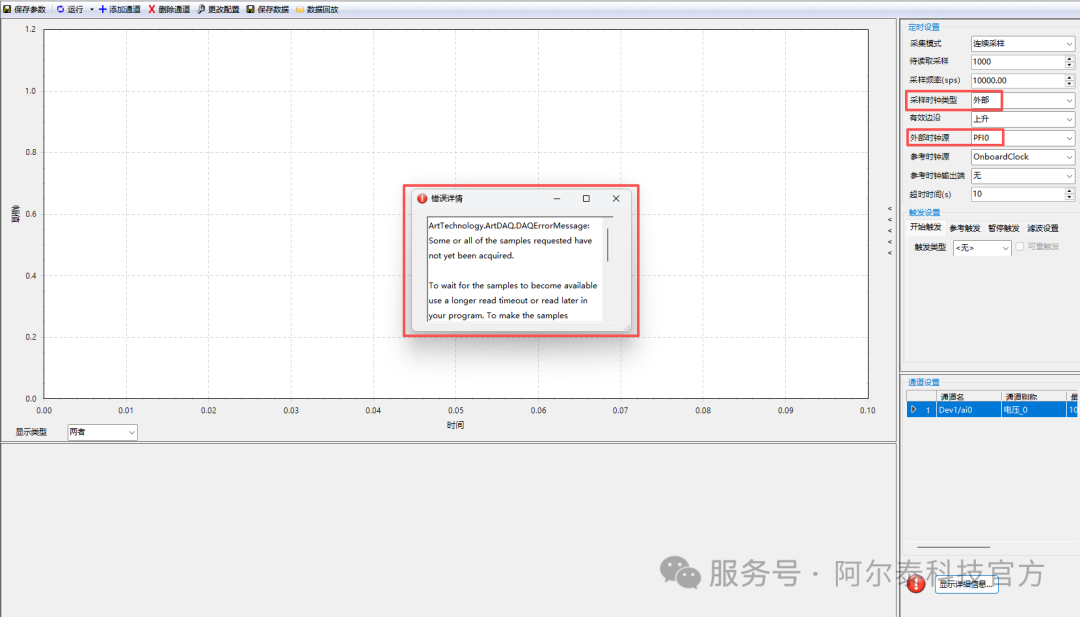This screenshot has width=1080, height=617.
Task: Switch to the 滤波设置 tab
Action: 1043,228
